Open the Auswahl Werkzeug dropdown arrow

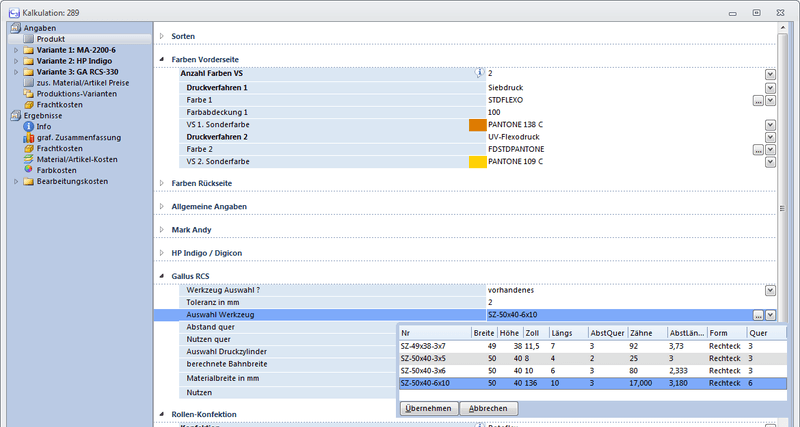[x=770, y=315]
